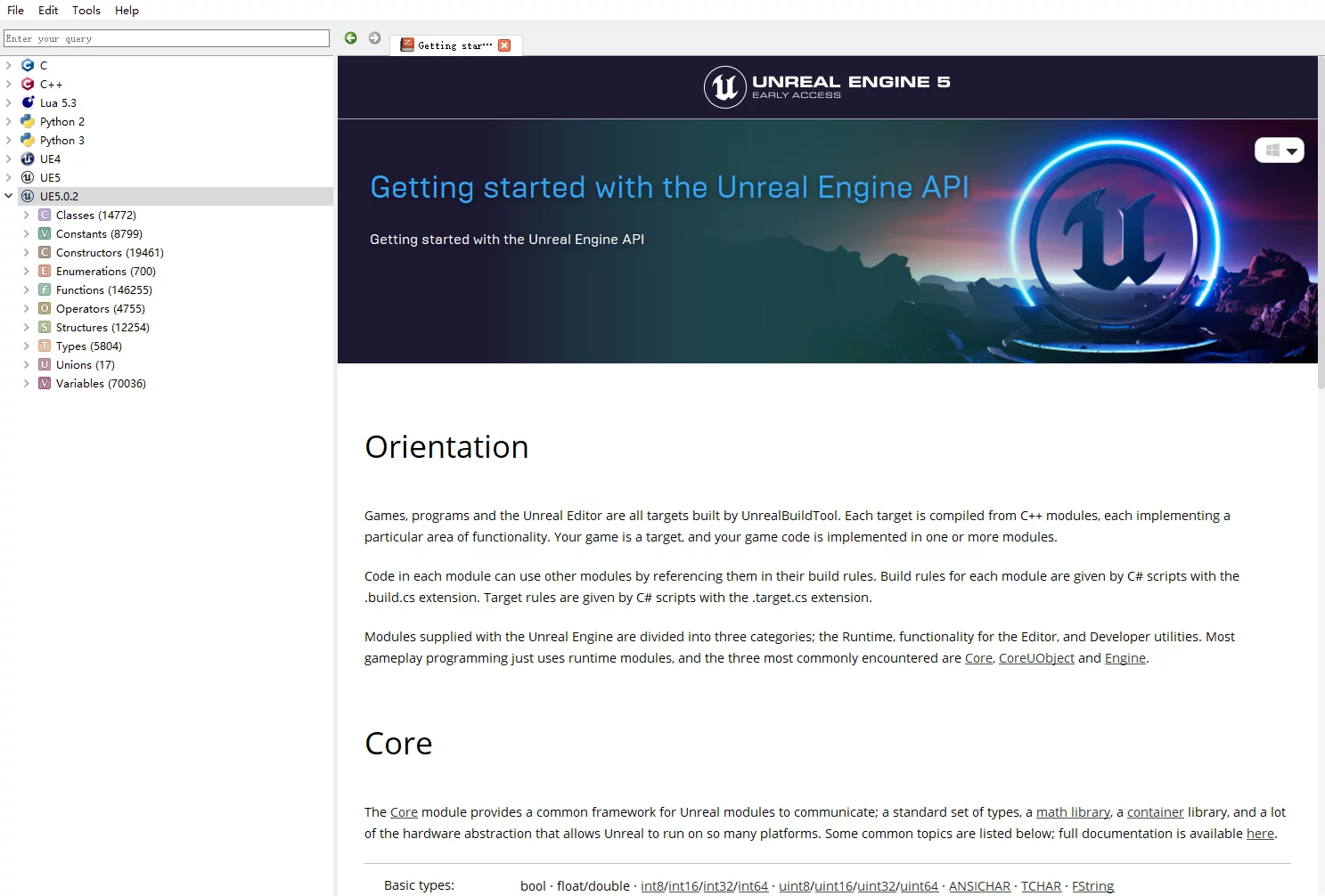Click the Lua 5.3 docset icon
This screenshot has width=1325, height=896.
tap(28, 102)
